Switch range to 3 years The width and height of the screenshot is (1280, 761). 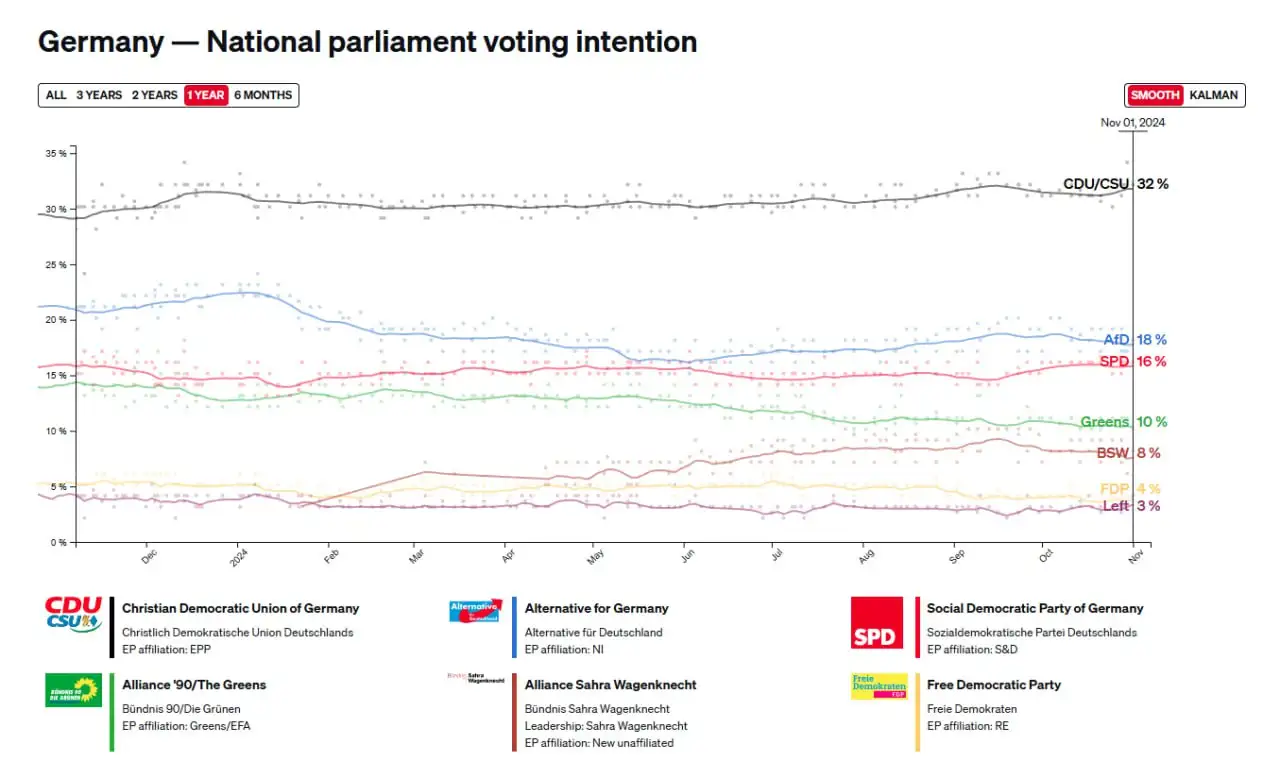pyautogui.click(x=99, y=95)
